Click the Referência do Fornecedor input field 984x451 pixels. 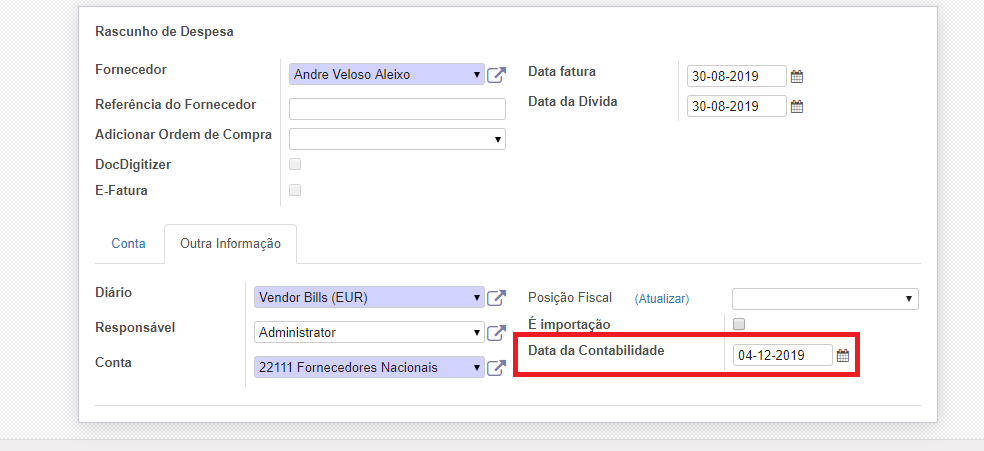click(x=397, y=109)
